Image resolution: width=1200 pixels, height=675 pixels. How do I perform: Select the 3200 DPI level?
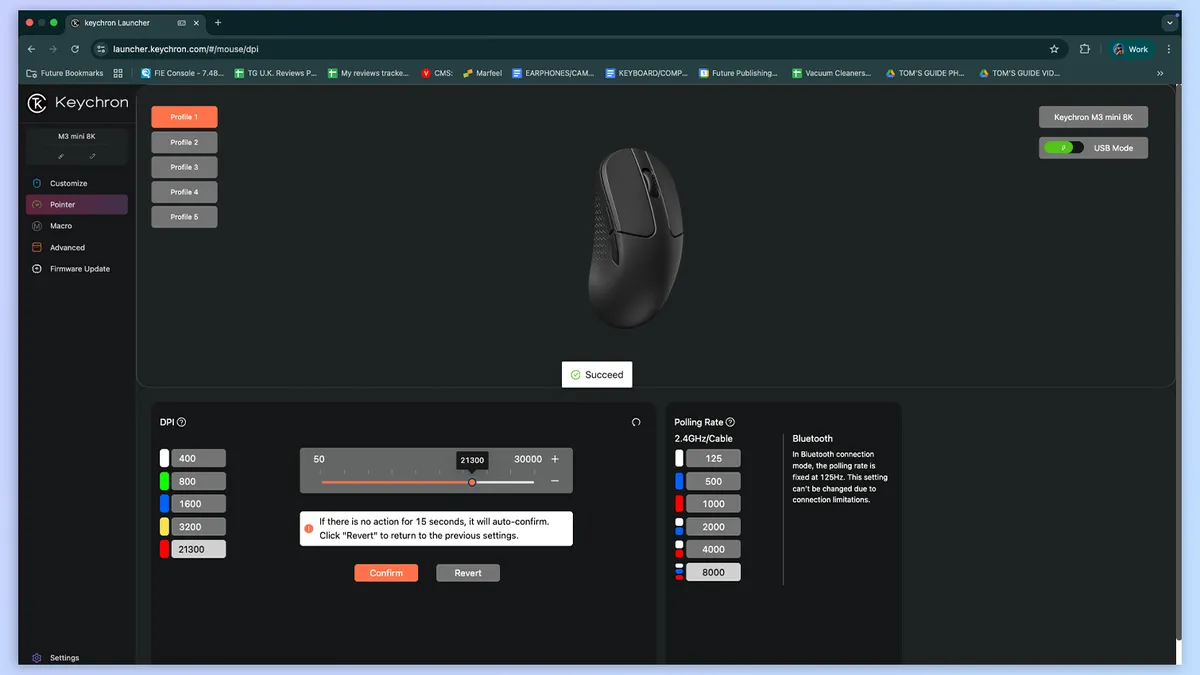pyautogui.click(x=198, y=526)
